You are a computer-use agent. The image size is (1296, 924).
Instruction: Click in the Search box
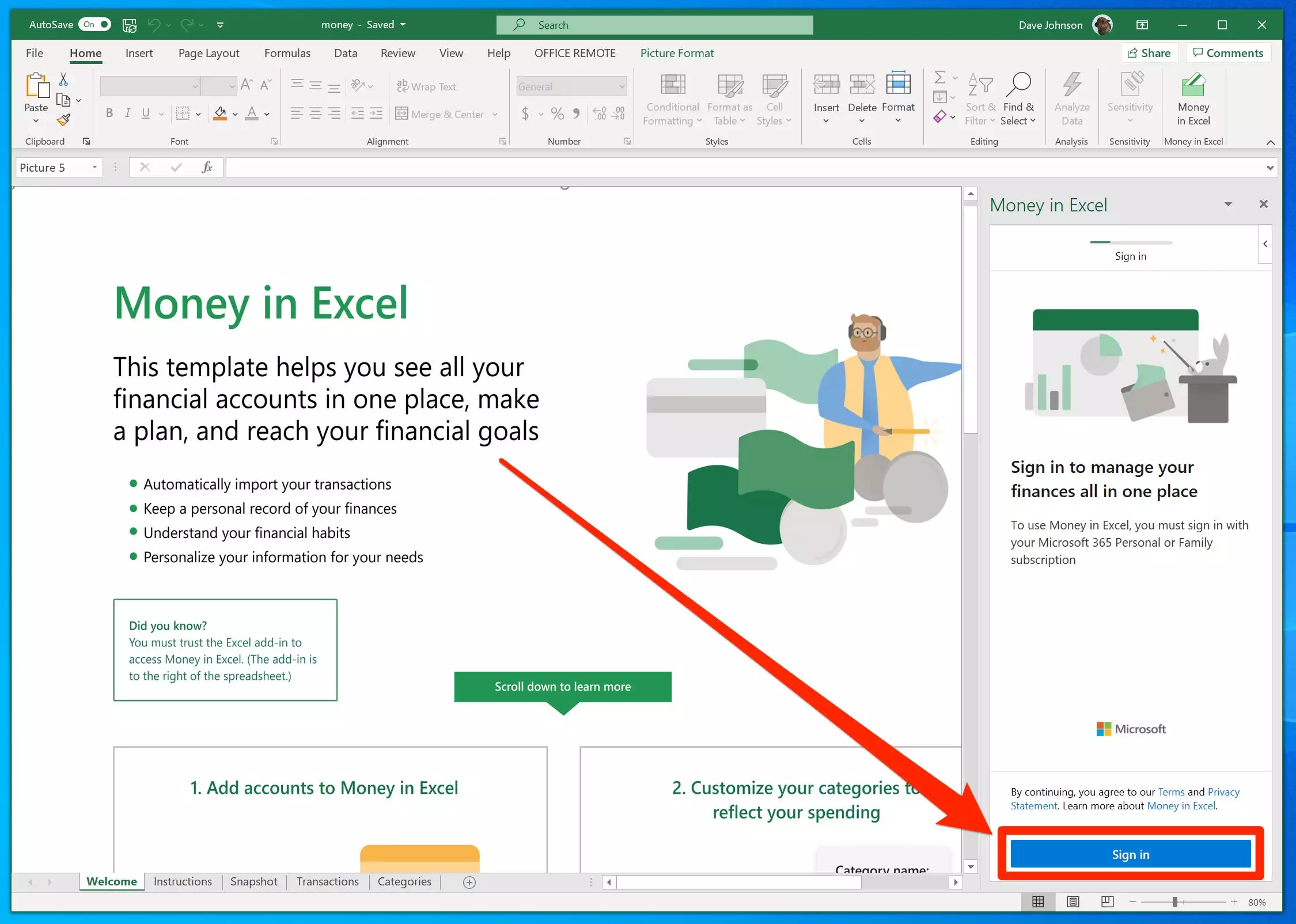tap(655, 25)
